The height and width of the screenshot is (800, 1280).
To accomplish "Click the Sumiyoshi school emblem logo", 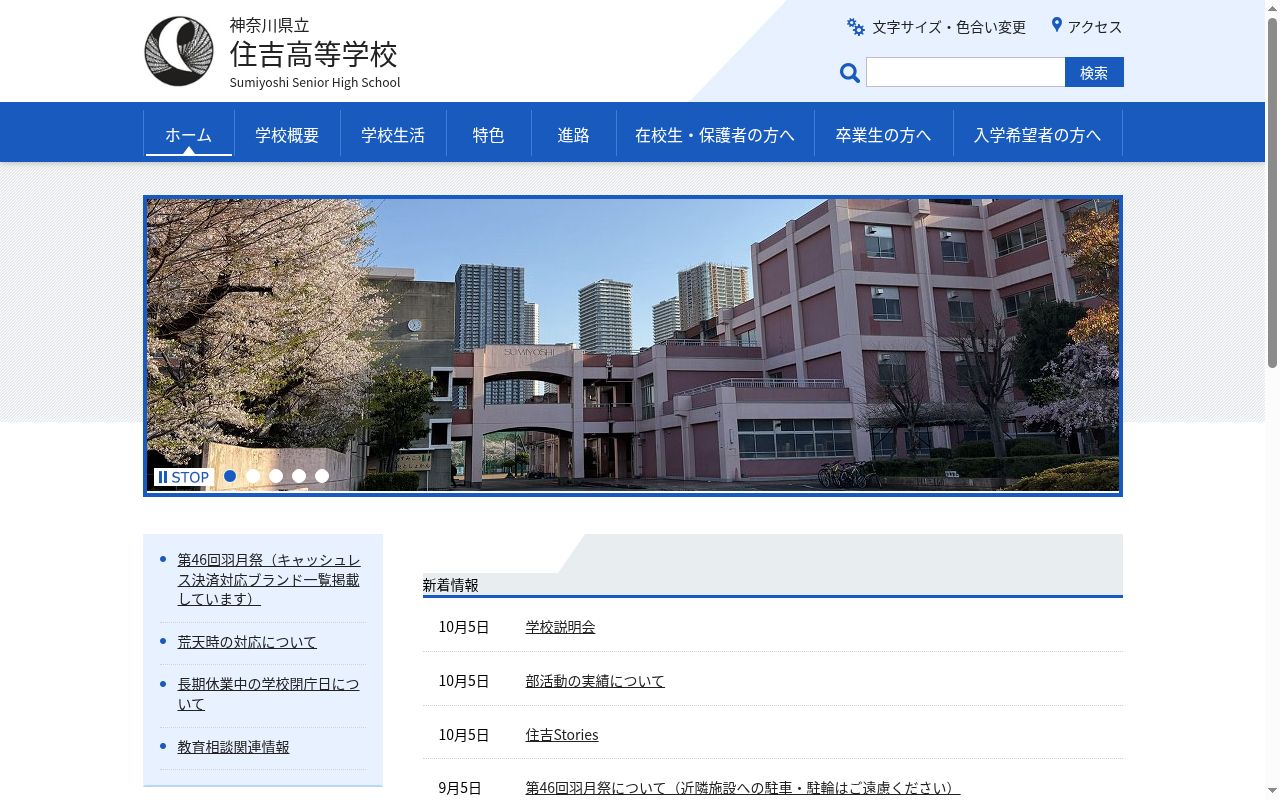I will (x=179, y=51).
